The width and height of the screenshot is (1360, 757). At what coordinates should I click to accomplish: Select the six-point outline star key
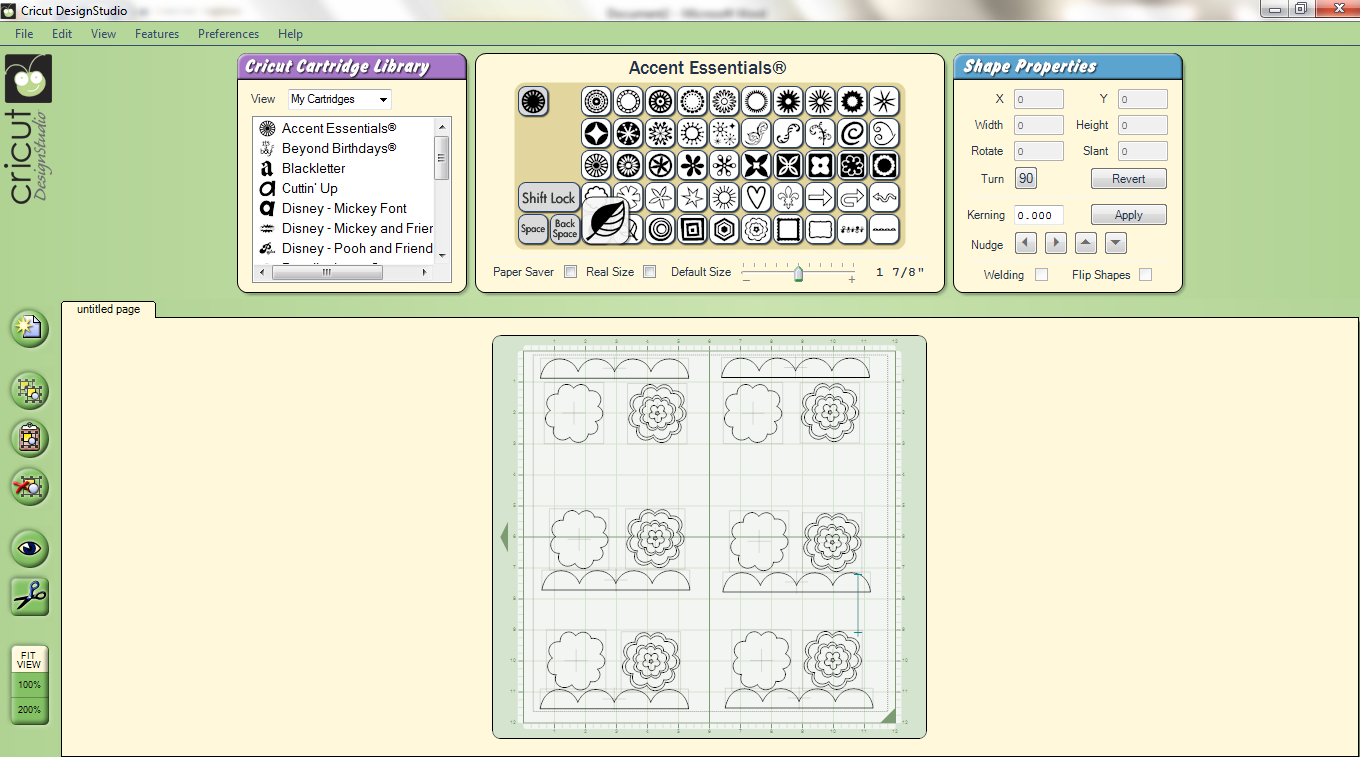[x=692, y=197]
